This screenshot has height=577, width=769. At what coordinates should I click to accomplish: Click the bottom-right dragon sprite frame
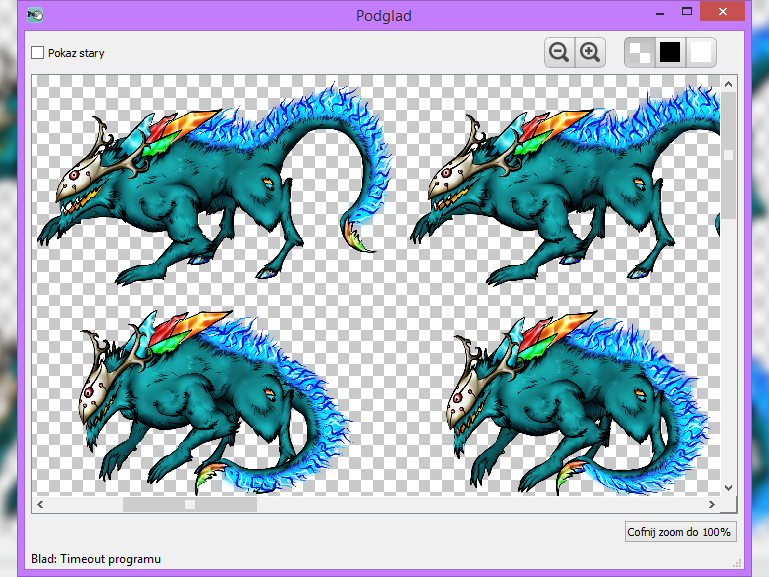[x=577, y=402]
